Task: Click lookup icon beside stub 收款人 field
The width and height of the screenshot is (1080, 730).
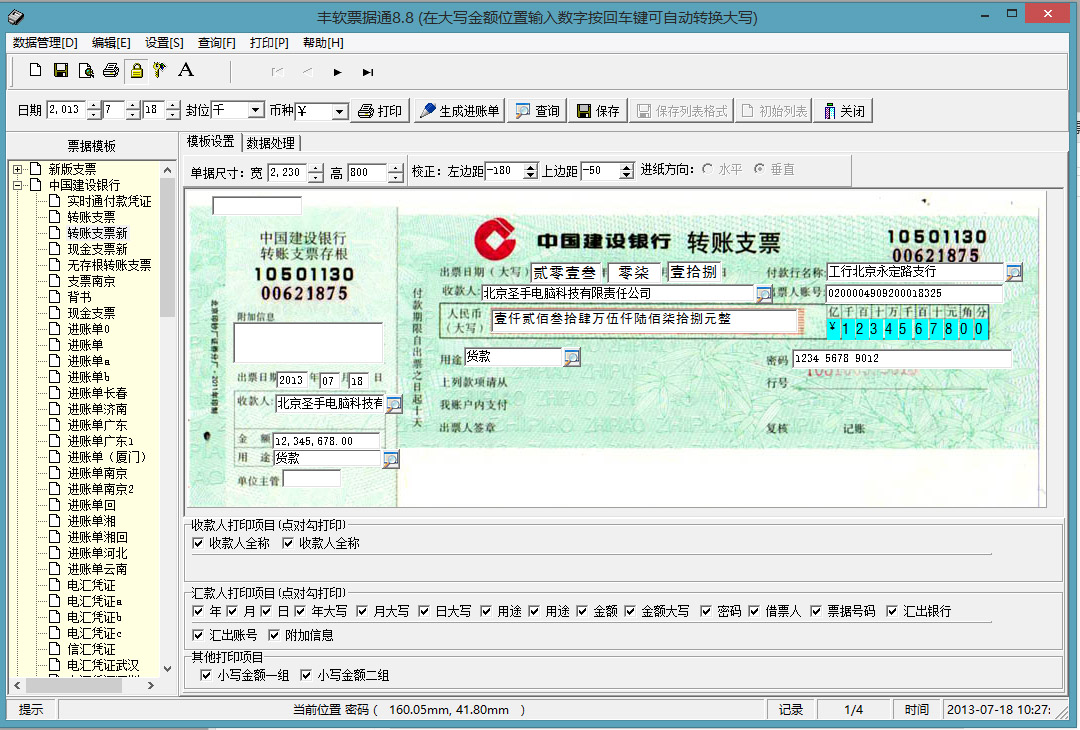Action: 393,404
